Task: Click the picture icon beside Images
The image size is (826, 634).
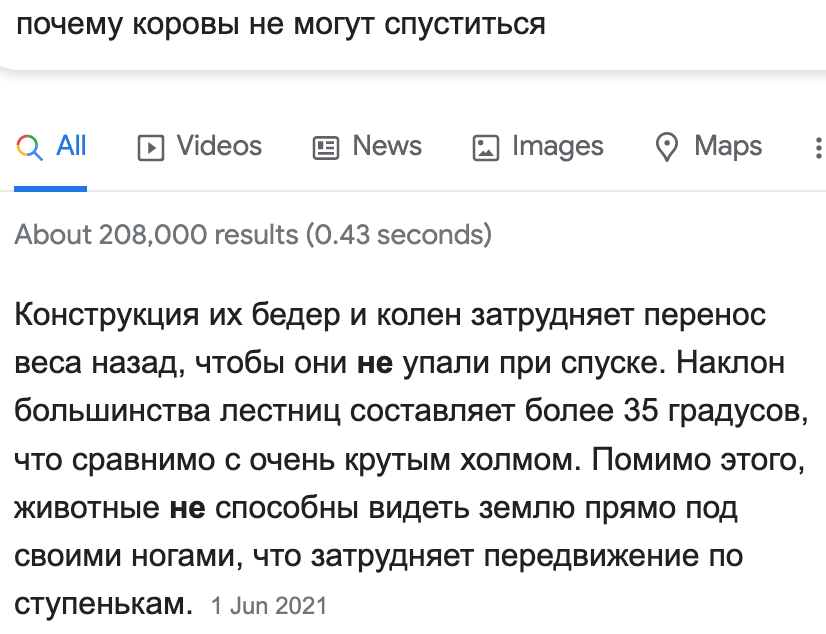Action: tap(486, 148)
